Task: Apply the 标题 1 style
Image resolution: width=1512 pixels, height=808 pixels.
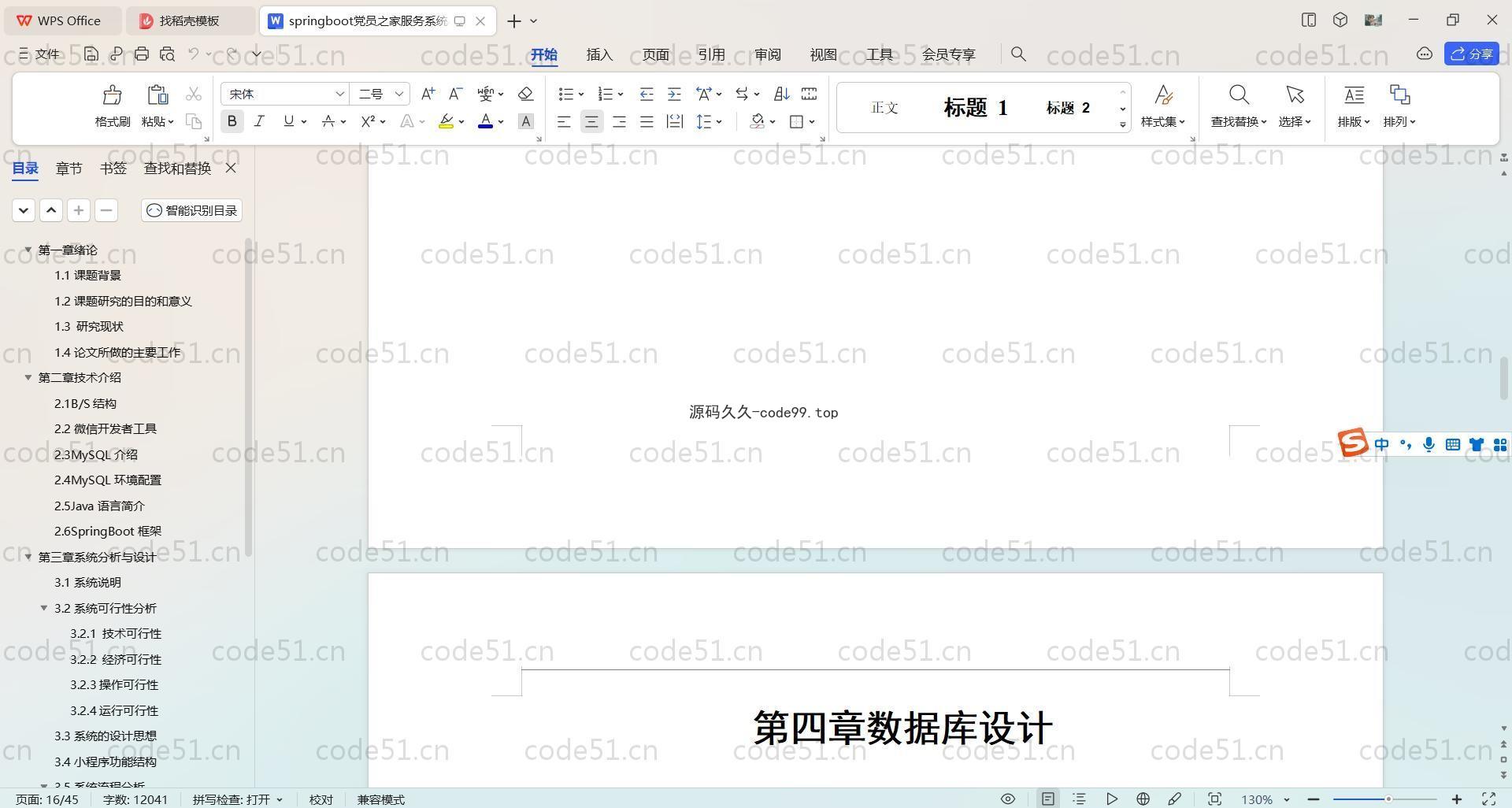Action: 976,108
